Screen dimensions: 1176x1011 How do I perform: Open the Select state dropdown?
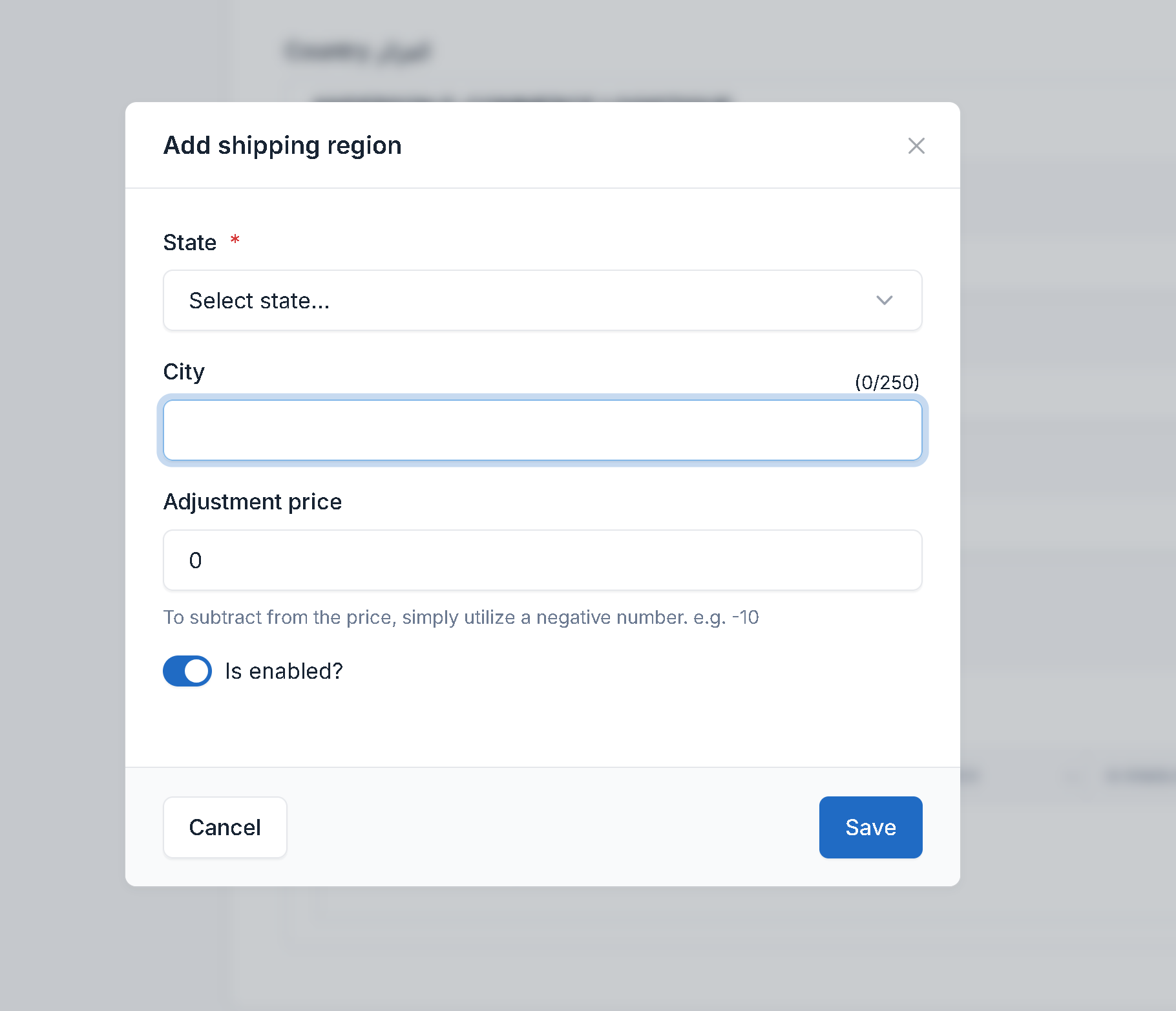click(541, 300)
